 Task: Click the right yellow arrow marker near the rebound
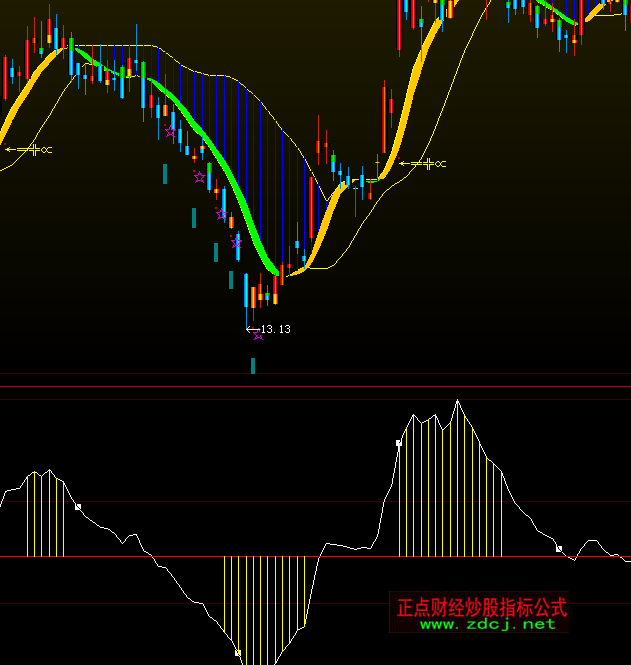tap(422, 163)
